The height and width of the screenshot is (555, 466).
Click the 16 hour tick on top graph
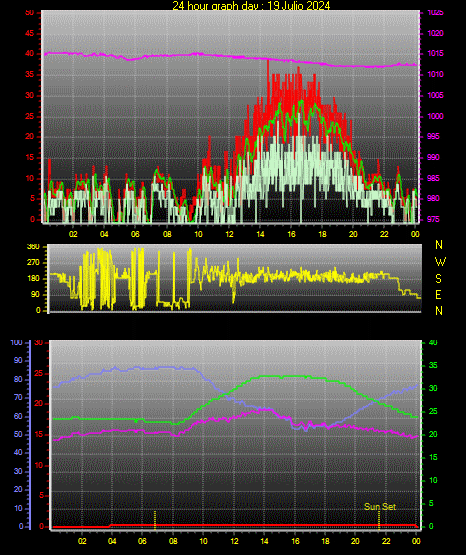click(x=291, y=234)
